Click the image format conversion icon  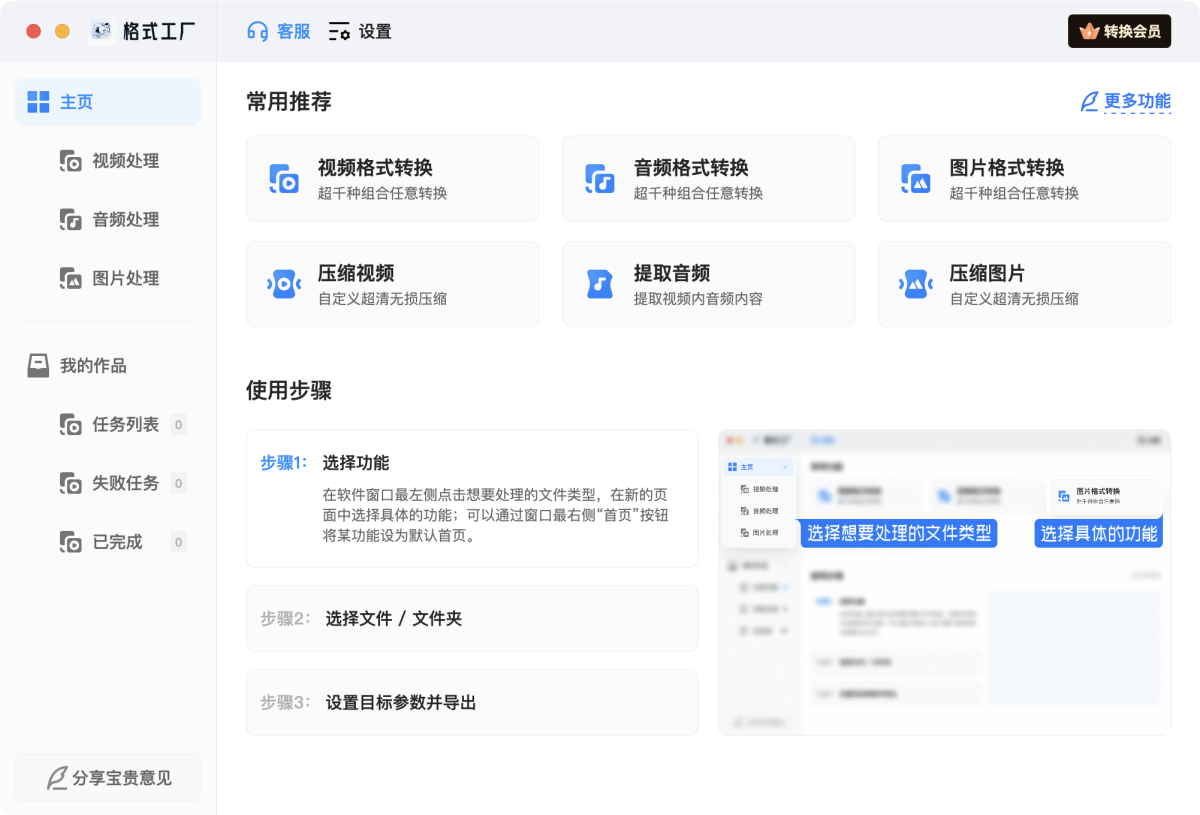(915, 179)
